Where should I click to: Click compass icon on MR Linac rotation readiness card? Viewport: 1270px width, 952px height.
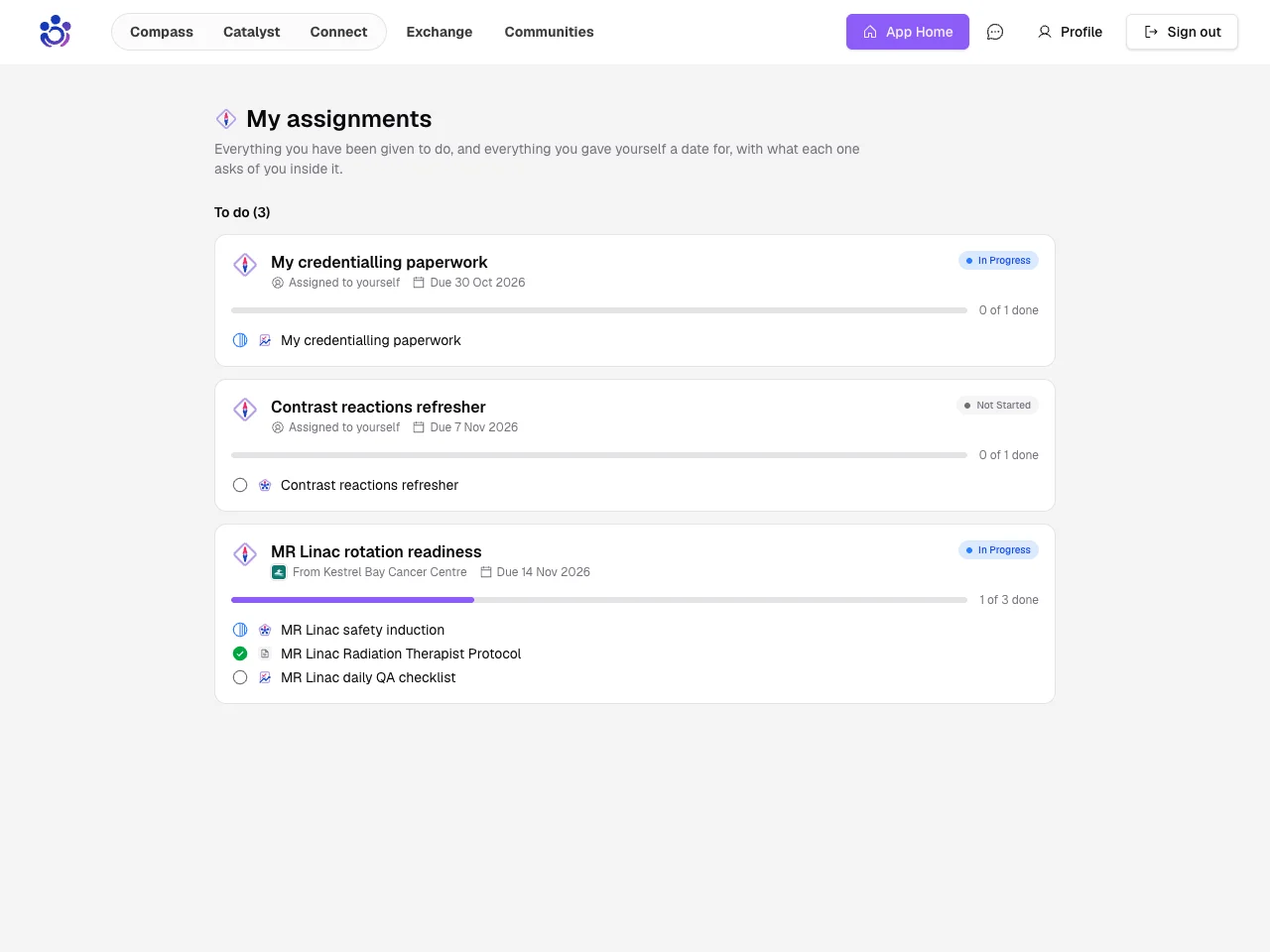point(245,554)
